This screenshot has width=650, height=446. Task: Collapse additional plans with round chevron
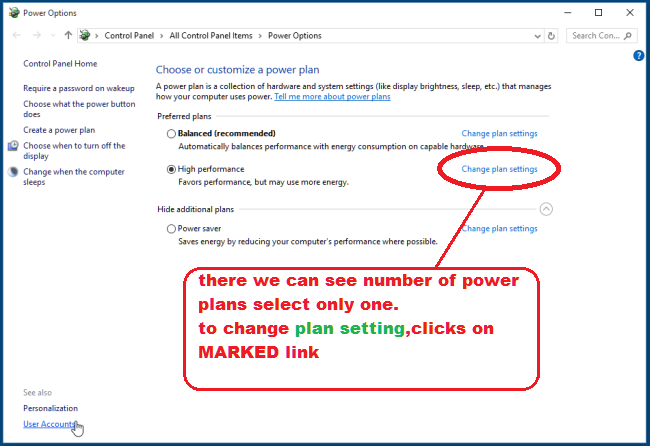[x=546, y=209]
